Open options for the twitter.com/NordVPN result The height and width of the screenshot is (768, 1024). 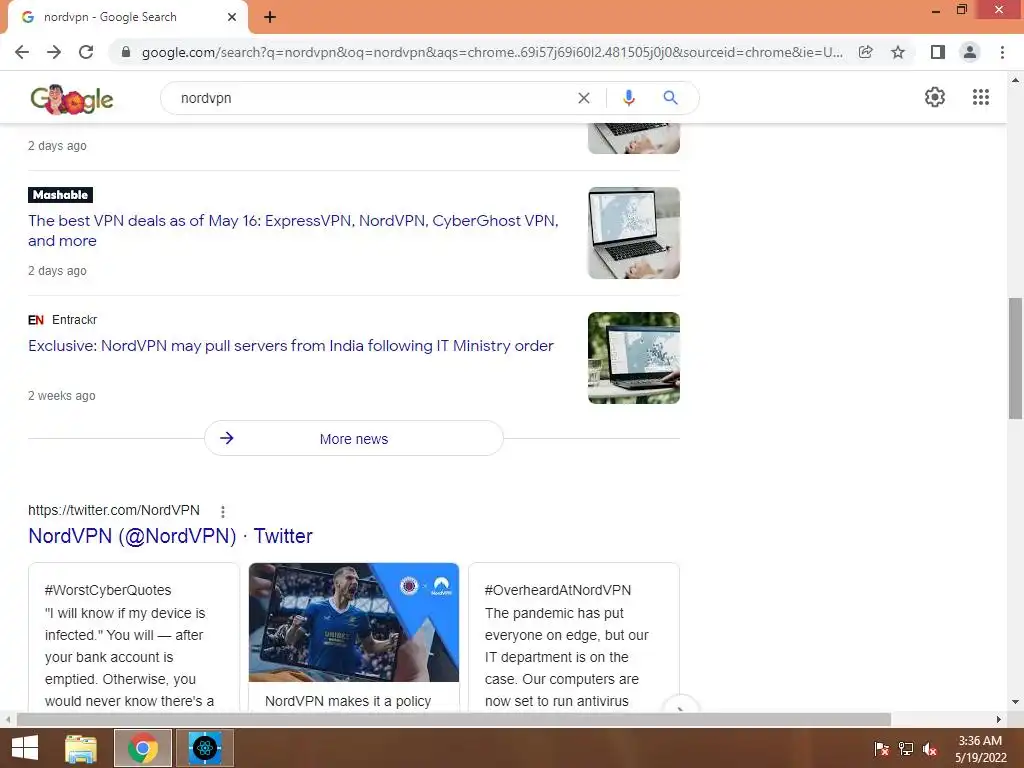(223, 511)
